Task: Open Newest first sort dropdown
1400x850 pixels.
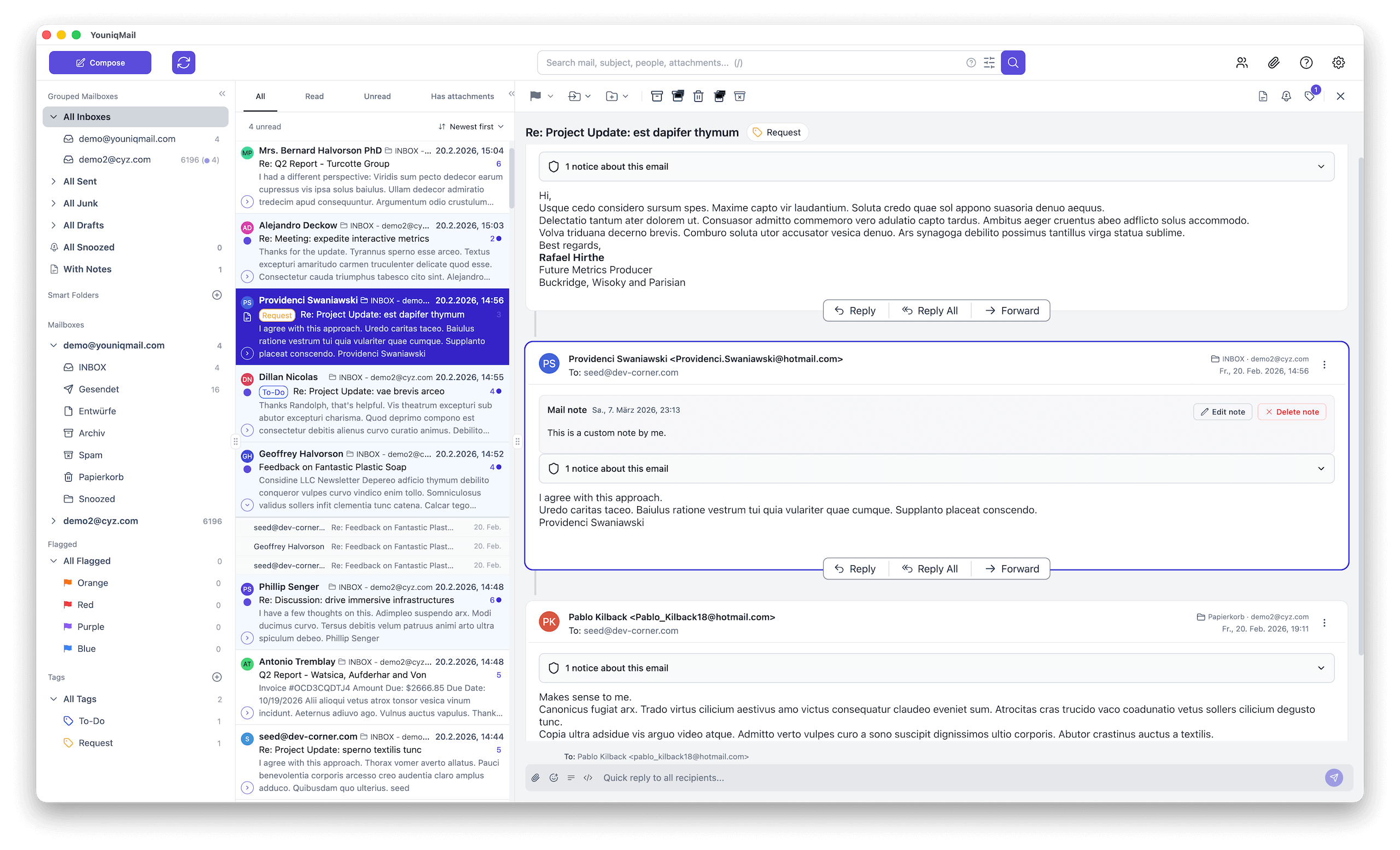Action: coord(471,127)
